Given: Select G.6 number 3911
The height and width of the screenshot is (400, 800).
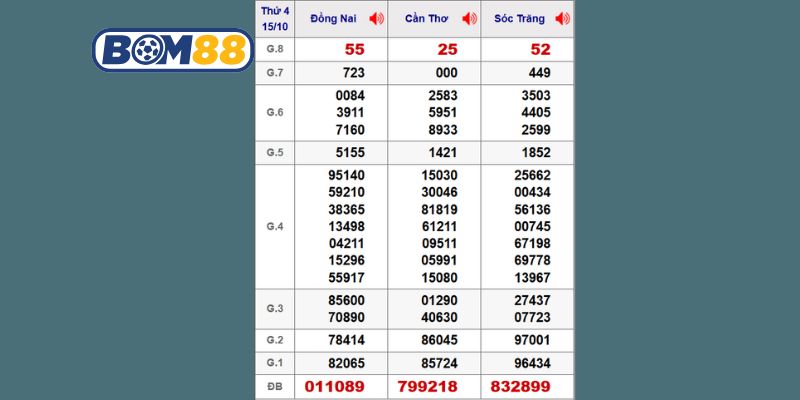Looking at the screenshot, I should [350, 113].
